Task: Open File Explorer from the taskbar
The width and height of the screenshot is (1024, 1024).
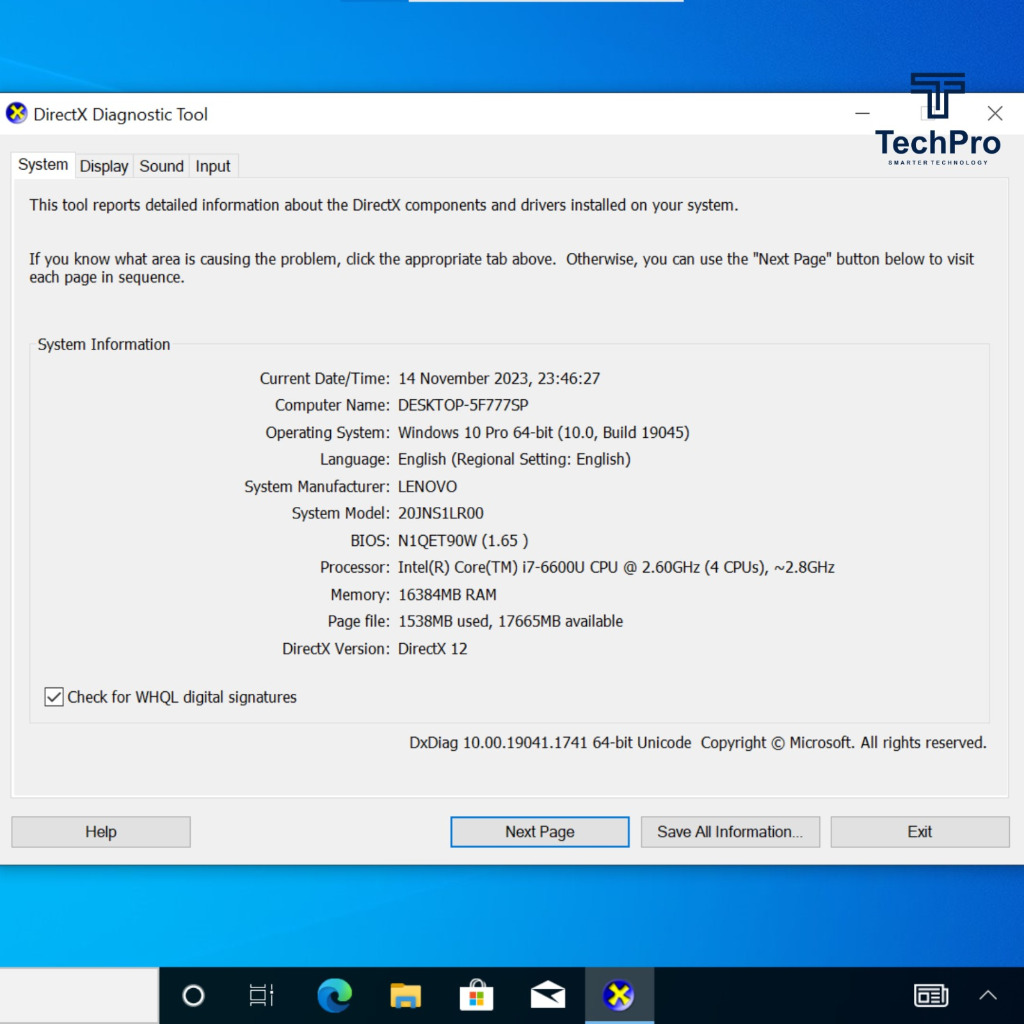Action: (405, 995)
